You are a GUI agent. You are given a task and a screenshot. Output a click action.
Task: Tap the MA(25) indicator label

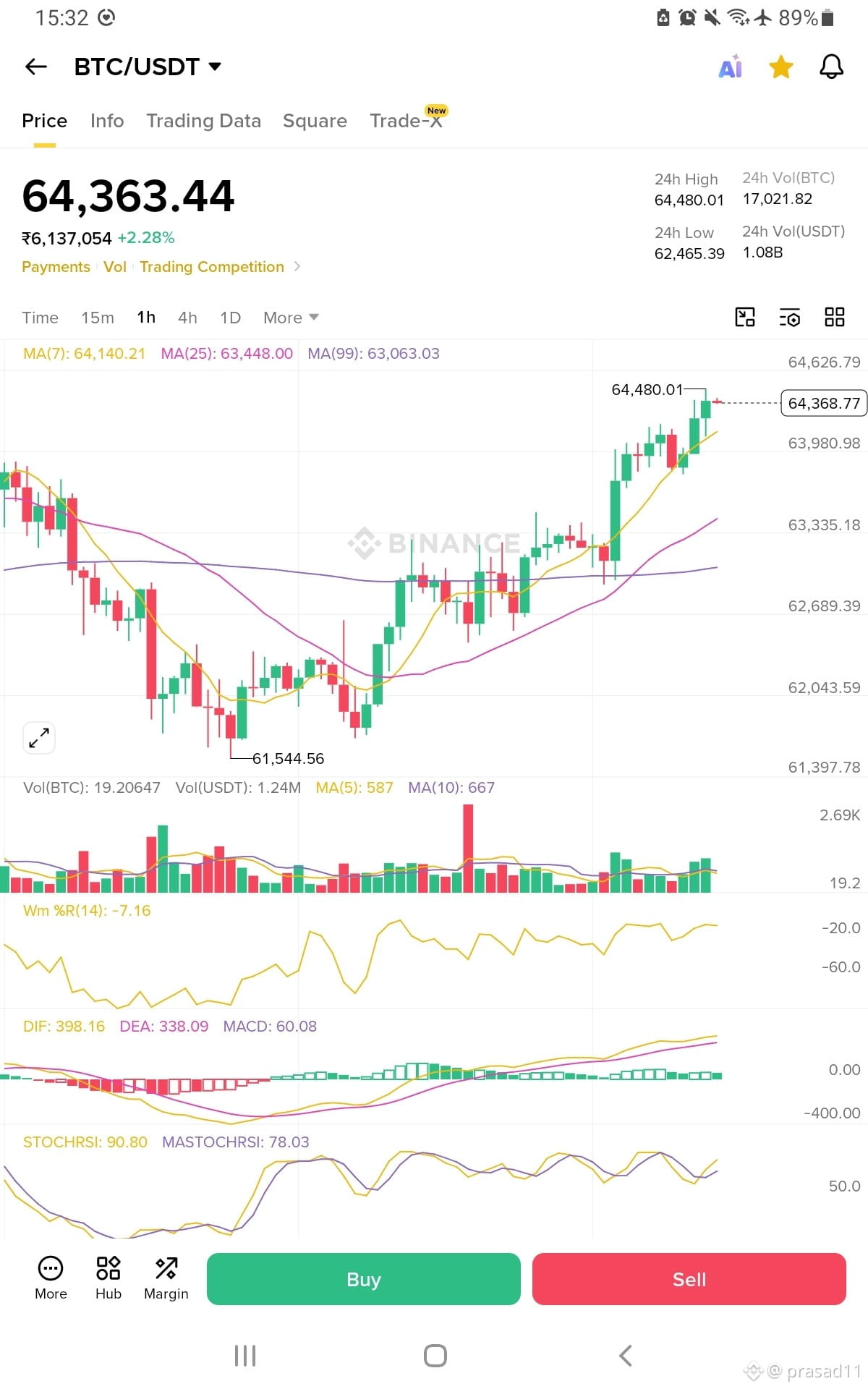(226, 354)
